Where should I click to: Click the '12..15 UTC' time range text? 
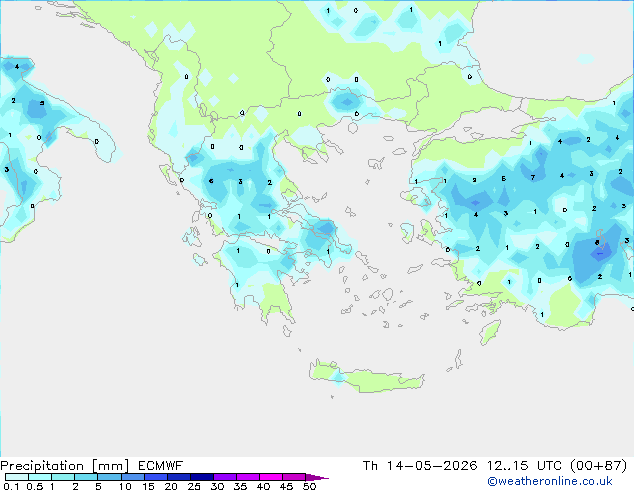524,466
